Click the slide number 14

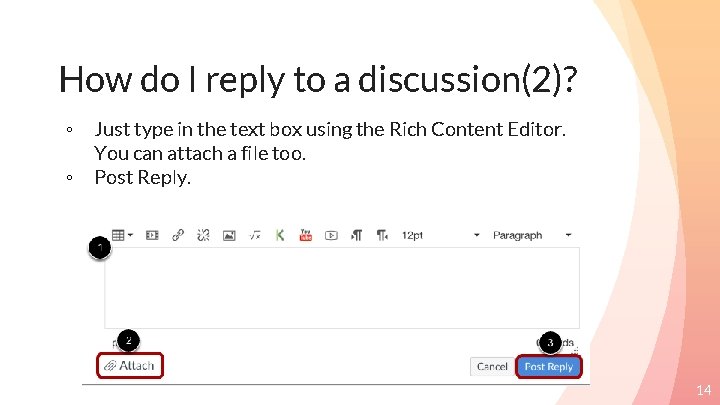coord(703,390)
